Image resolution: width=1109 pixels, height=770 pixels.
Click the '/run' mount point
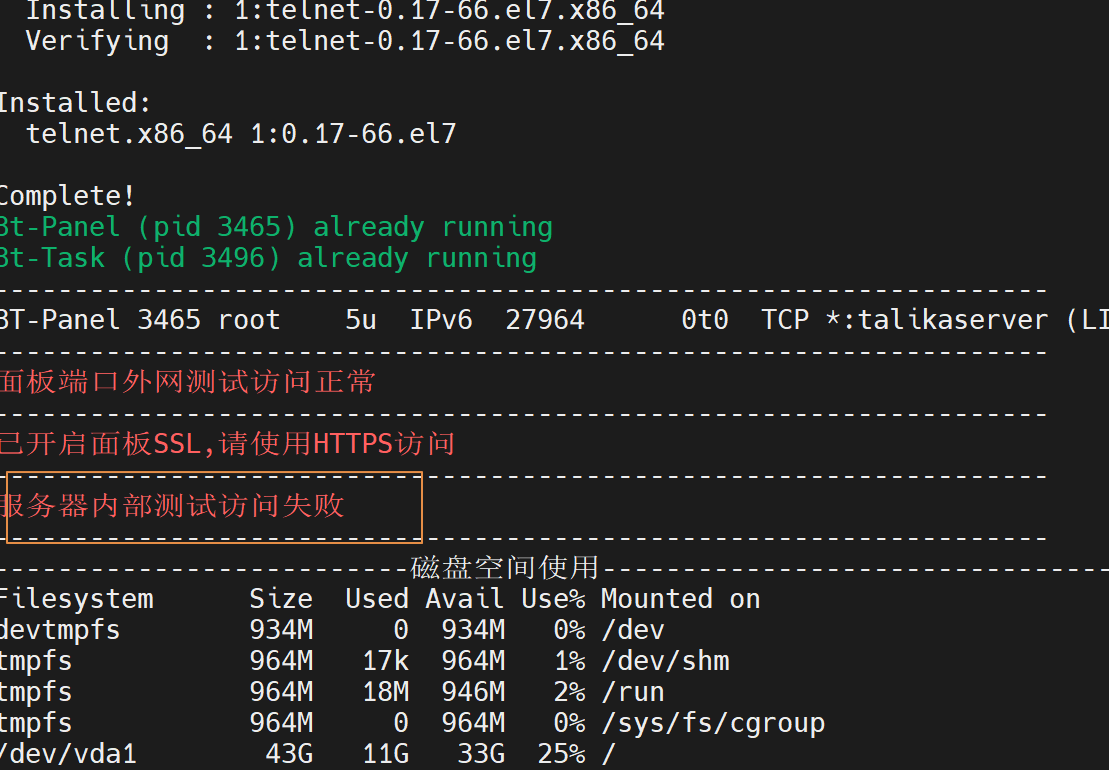633,693
